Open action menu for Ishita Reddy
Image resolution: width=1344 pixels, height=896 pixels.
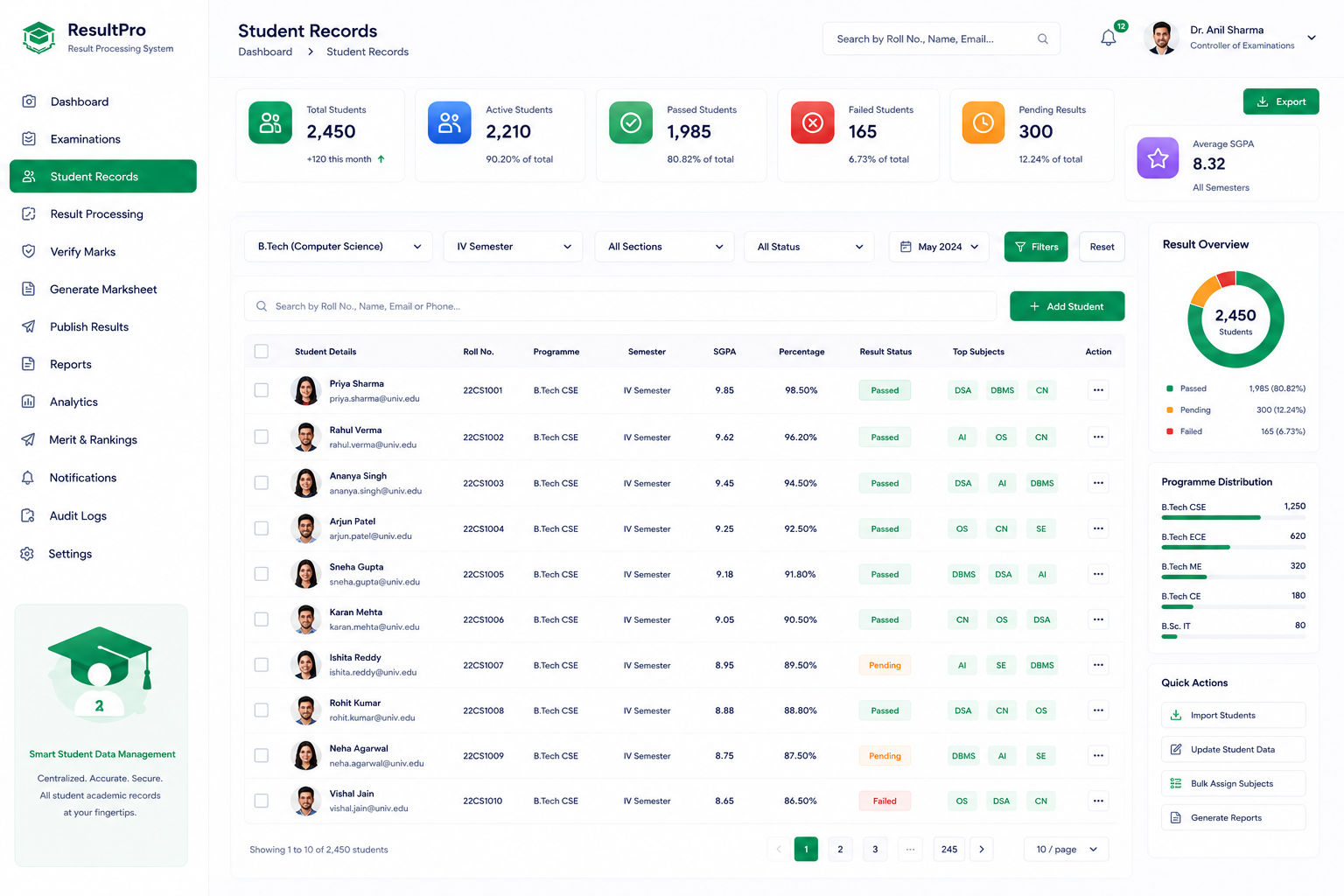(1098, 665)
